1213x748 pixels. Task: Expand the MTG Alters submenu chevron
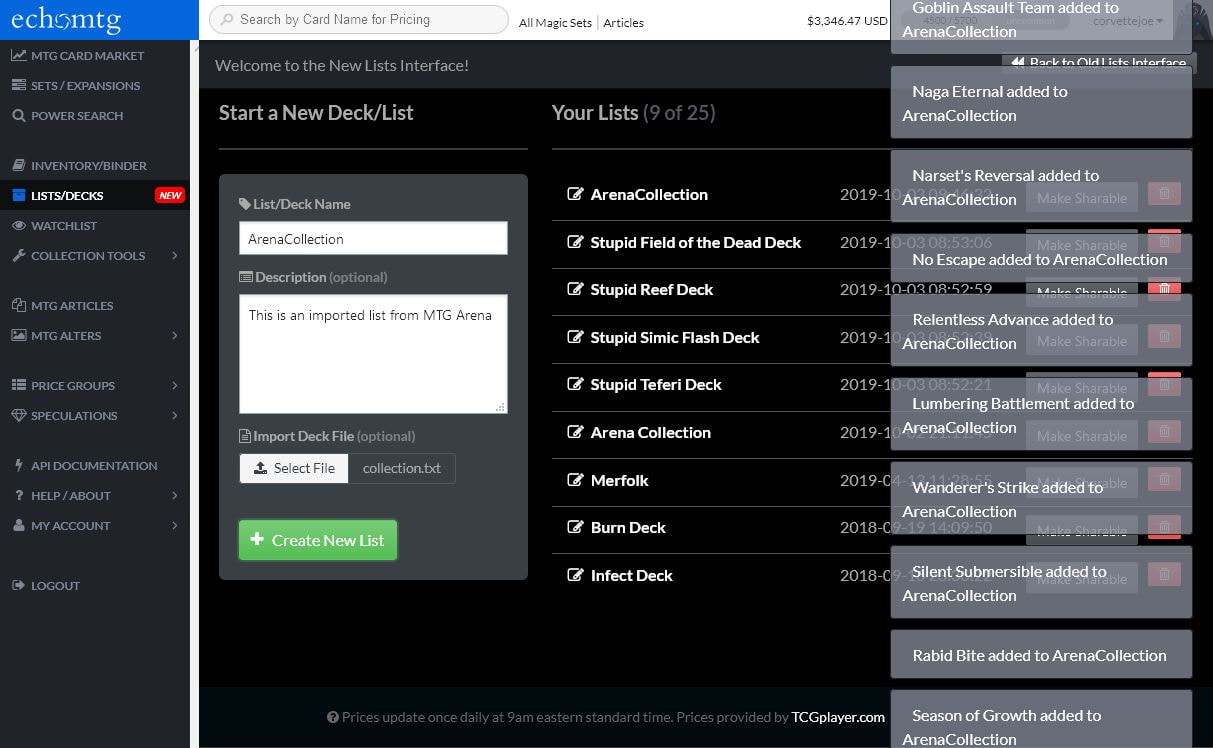(x=175, y=336)
